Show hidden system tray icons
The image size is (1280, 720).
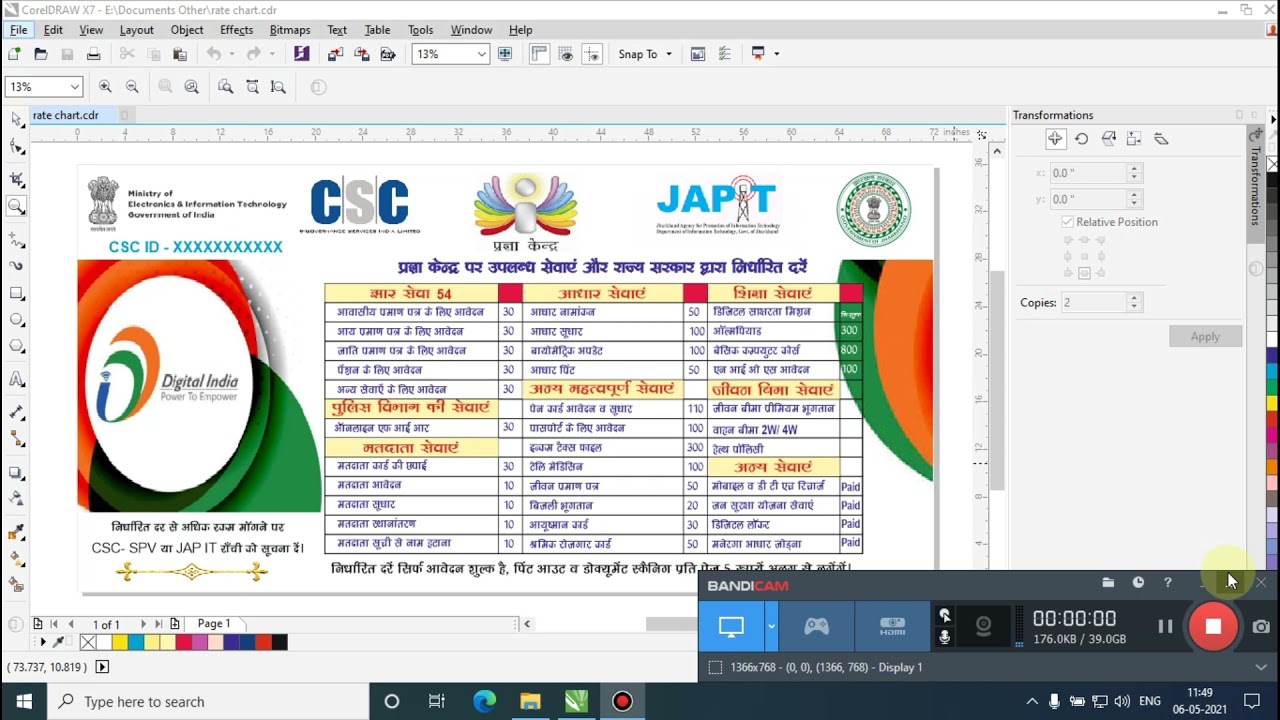[x=1031, y=702]
